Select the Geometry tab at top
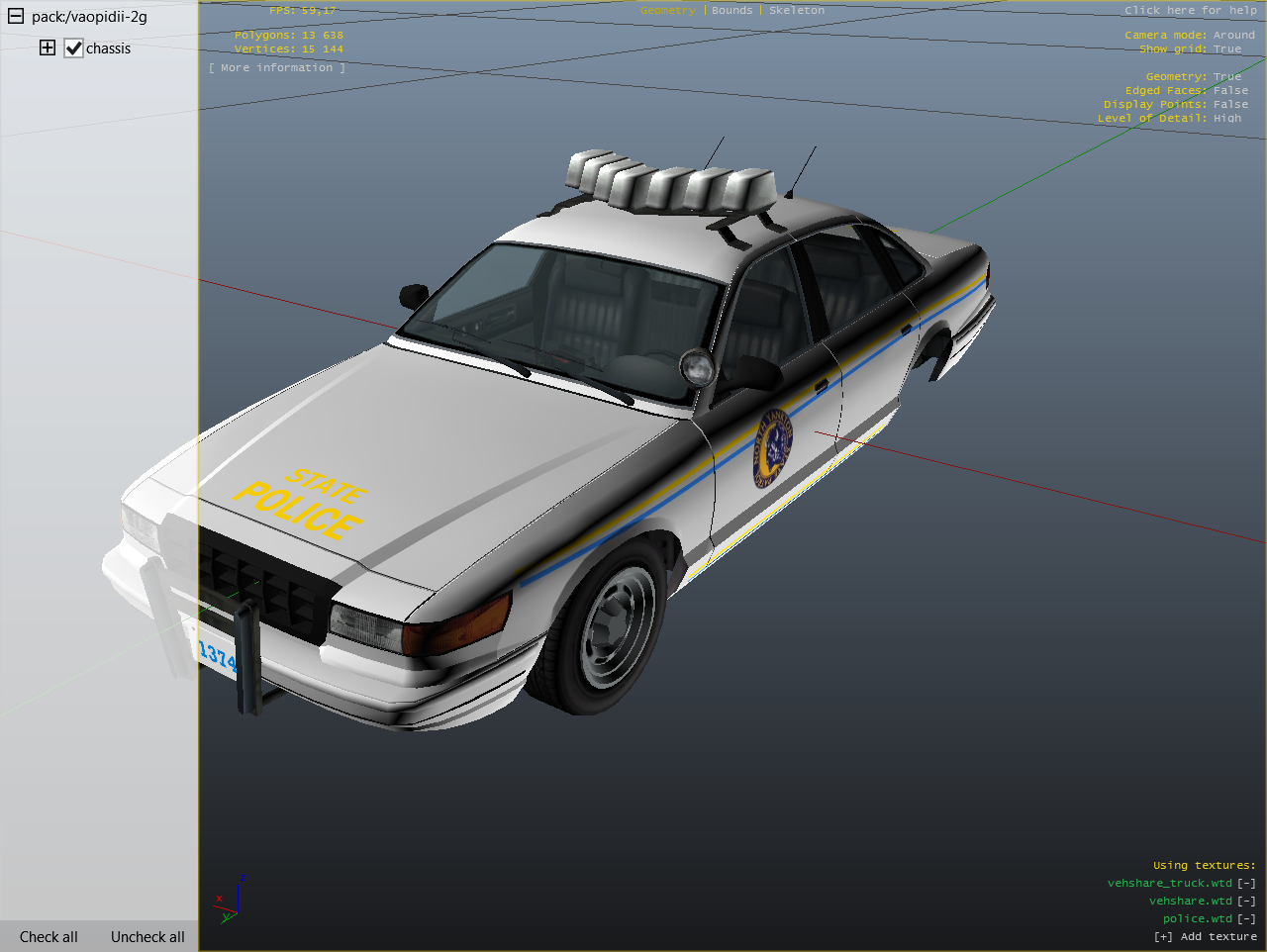The width and height of the screenshot is (1267, 952). click(667, 10)
